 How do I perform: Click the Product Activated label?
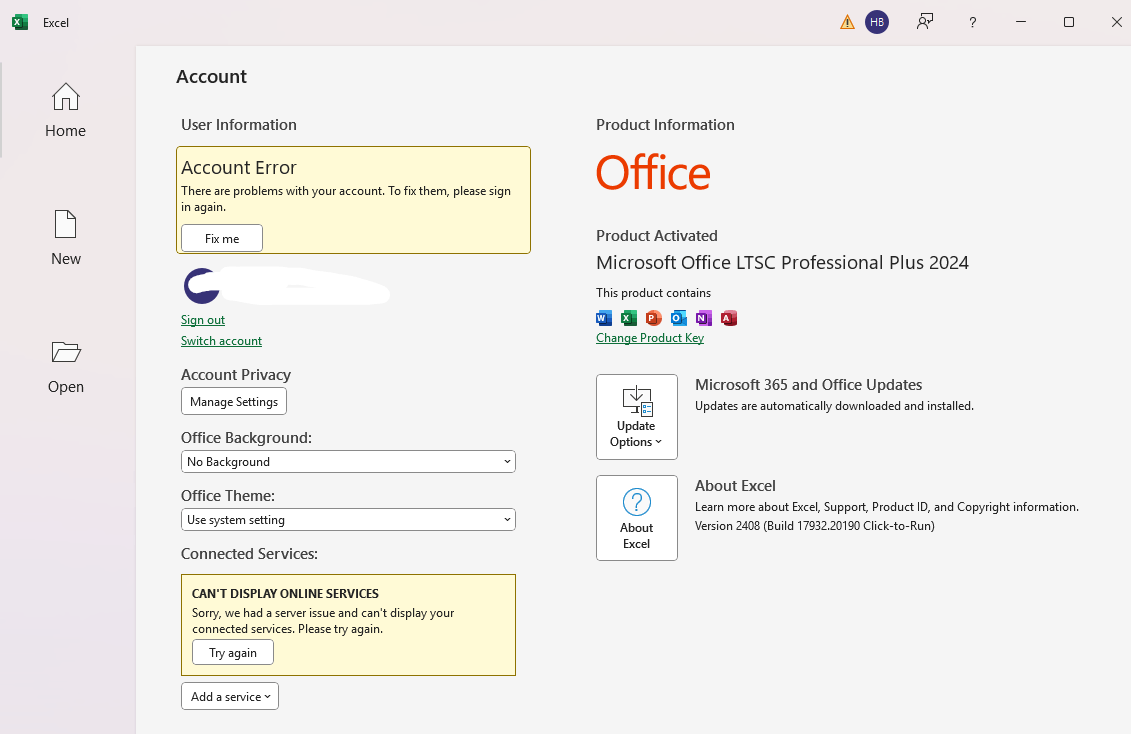click(656, 236)
